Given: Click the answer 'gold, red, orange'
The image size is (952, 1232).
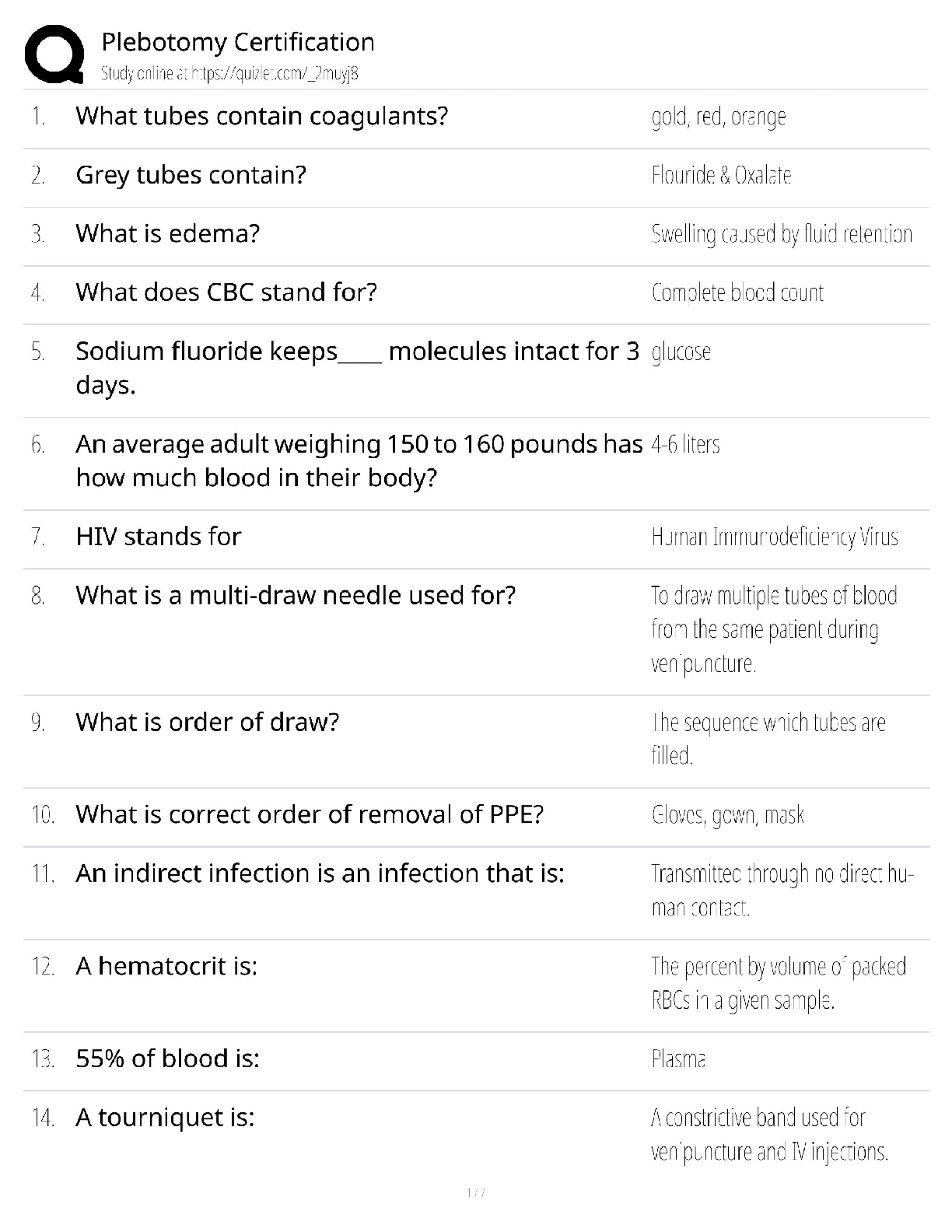Looking at the screenshot, I should point(719,117).
